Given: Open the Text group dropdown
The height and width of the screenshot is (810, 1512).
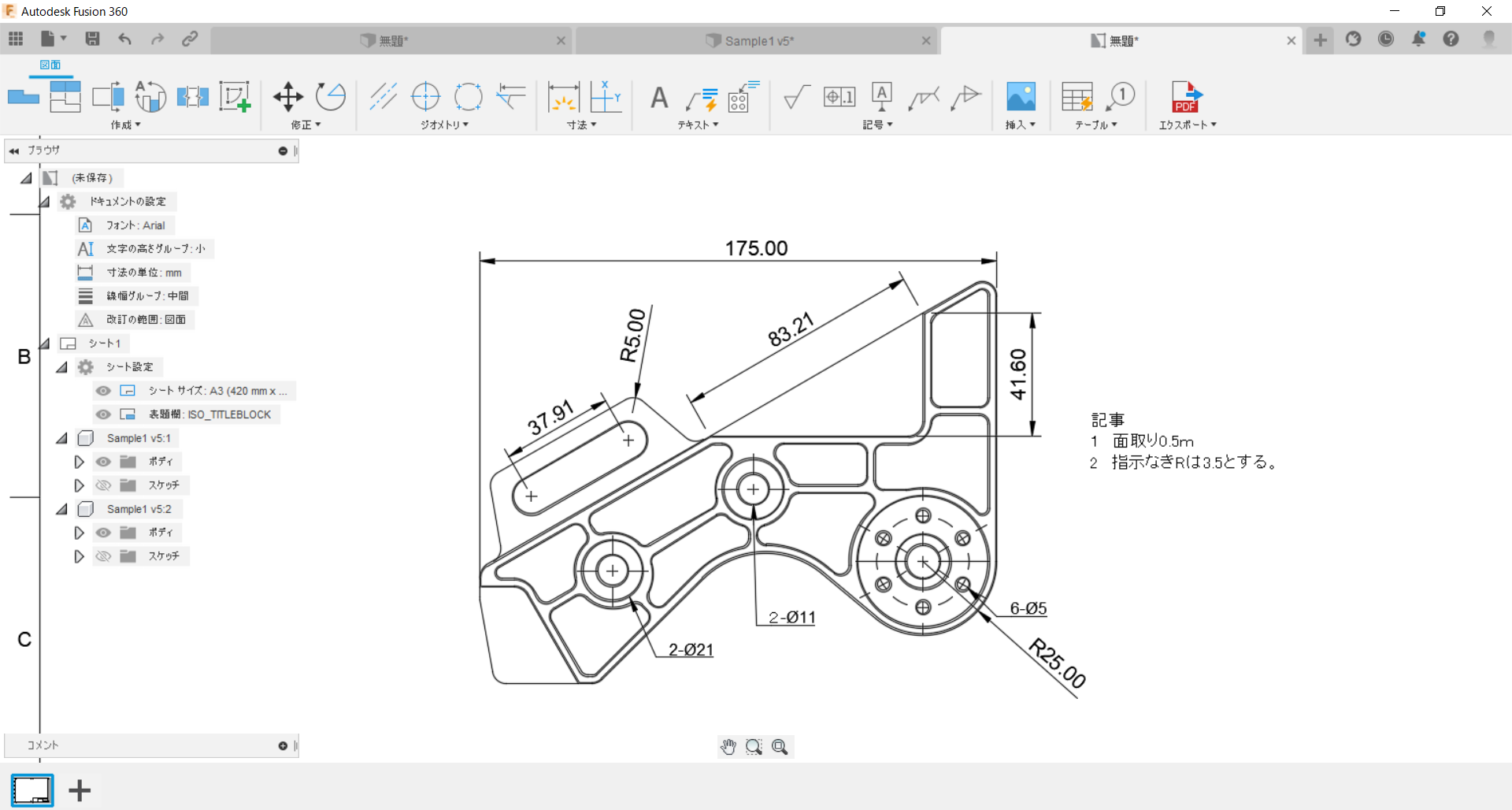Looking at the screenshot, I should [698, 125].
